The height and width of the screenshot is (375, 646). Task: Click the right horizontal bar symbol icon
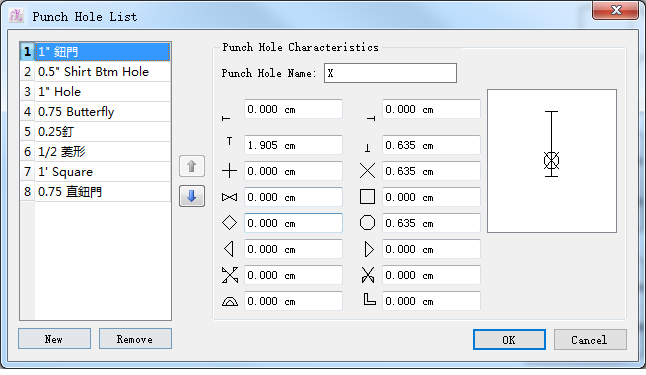pyautogui.click(x=371, y=118)
